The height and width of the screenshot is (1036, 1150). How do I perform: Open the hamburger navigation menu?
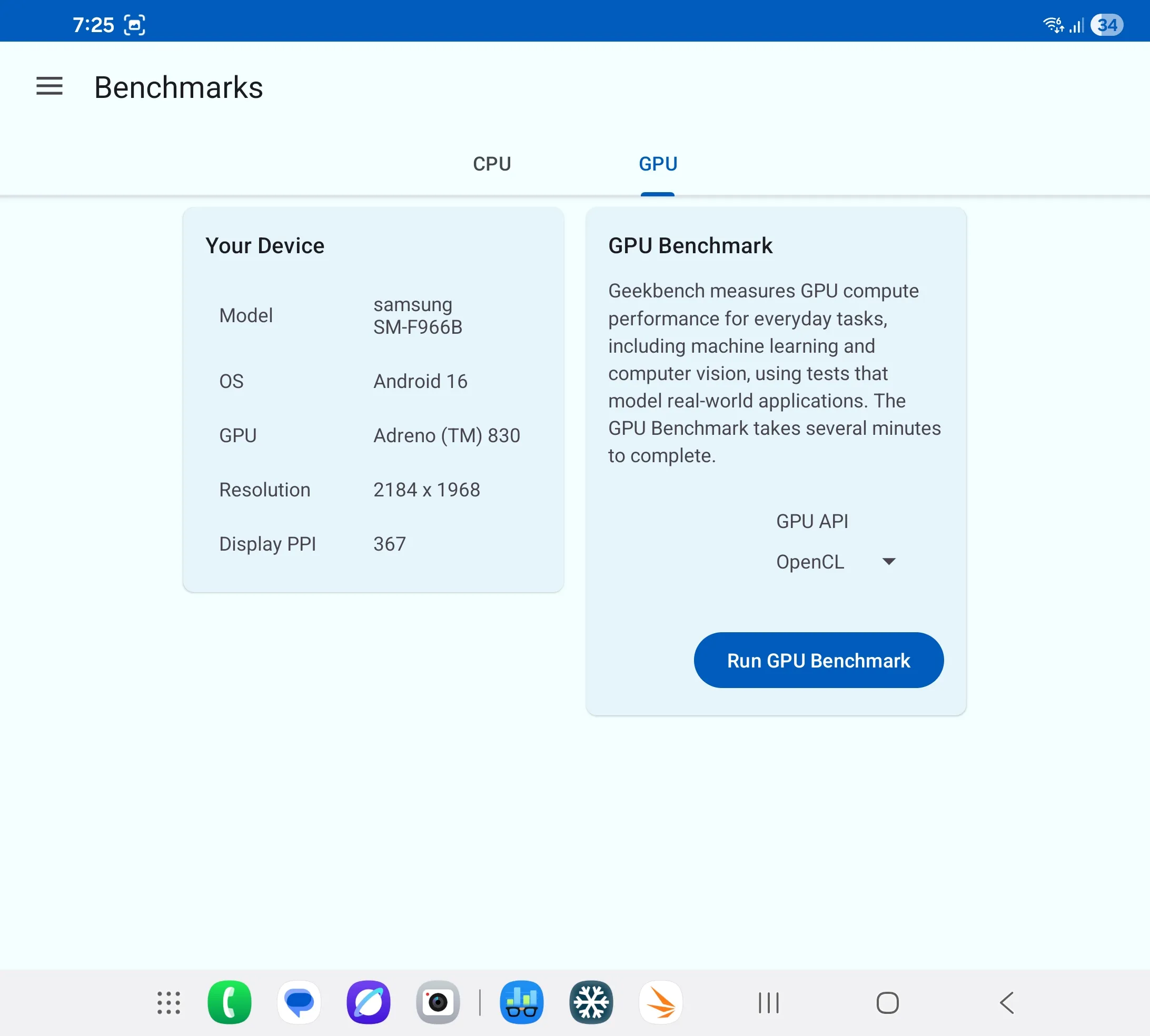point(49,86)
